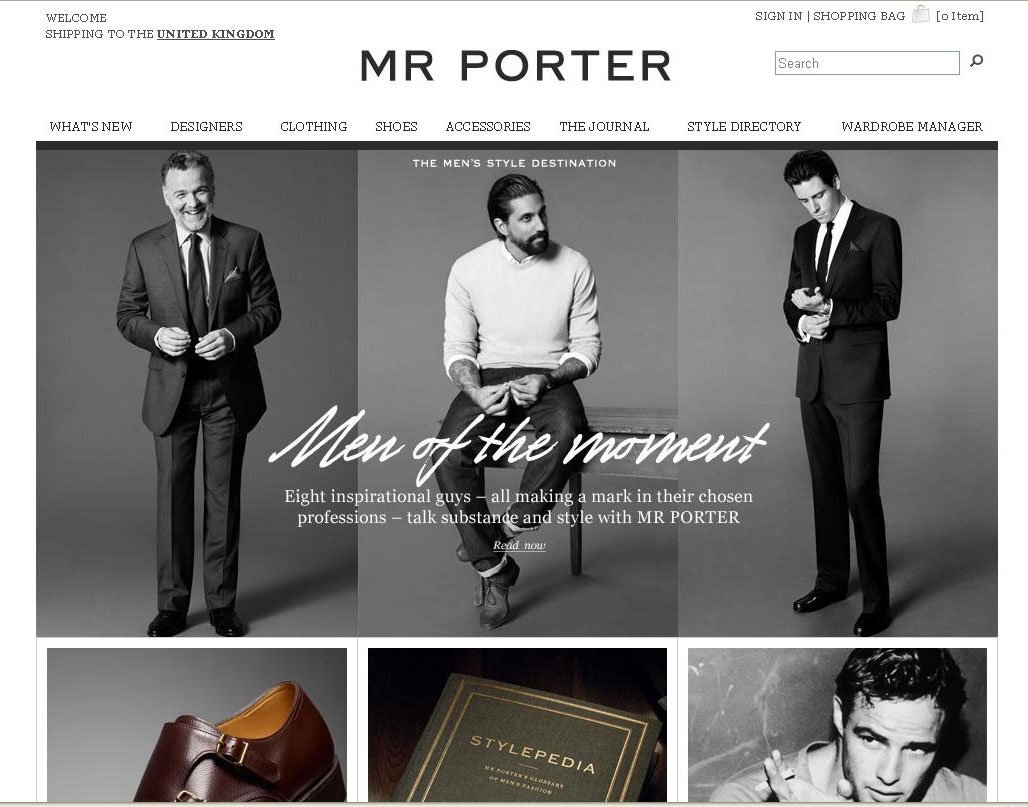This screenshot has height=807, width=1028.
Task: Open the STYLE DIRECTORY menu
Action: (x=744, y=127)
